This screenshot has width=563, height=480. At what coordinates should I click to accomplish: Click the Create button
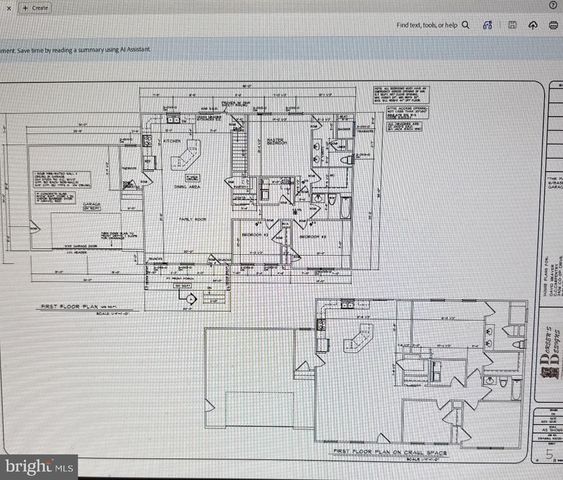35,8
